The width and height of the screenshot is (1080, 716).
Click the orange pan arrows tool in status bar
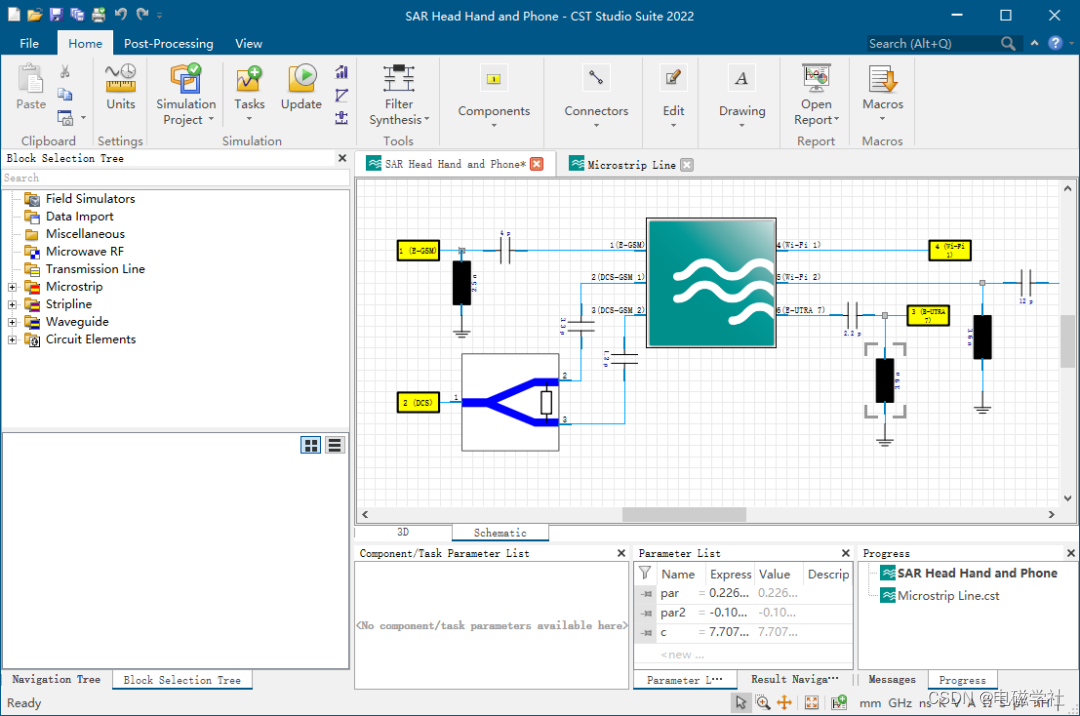[x=785, y=702]
